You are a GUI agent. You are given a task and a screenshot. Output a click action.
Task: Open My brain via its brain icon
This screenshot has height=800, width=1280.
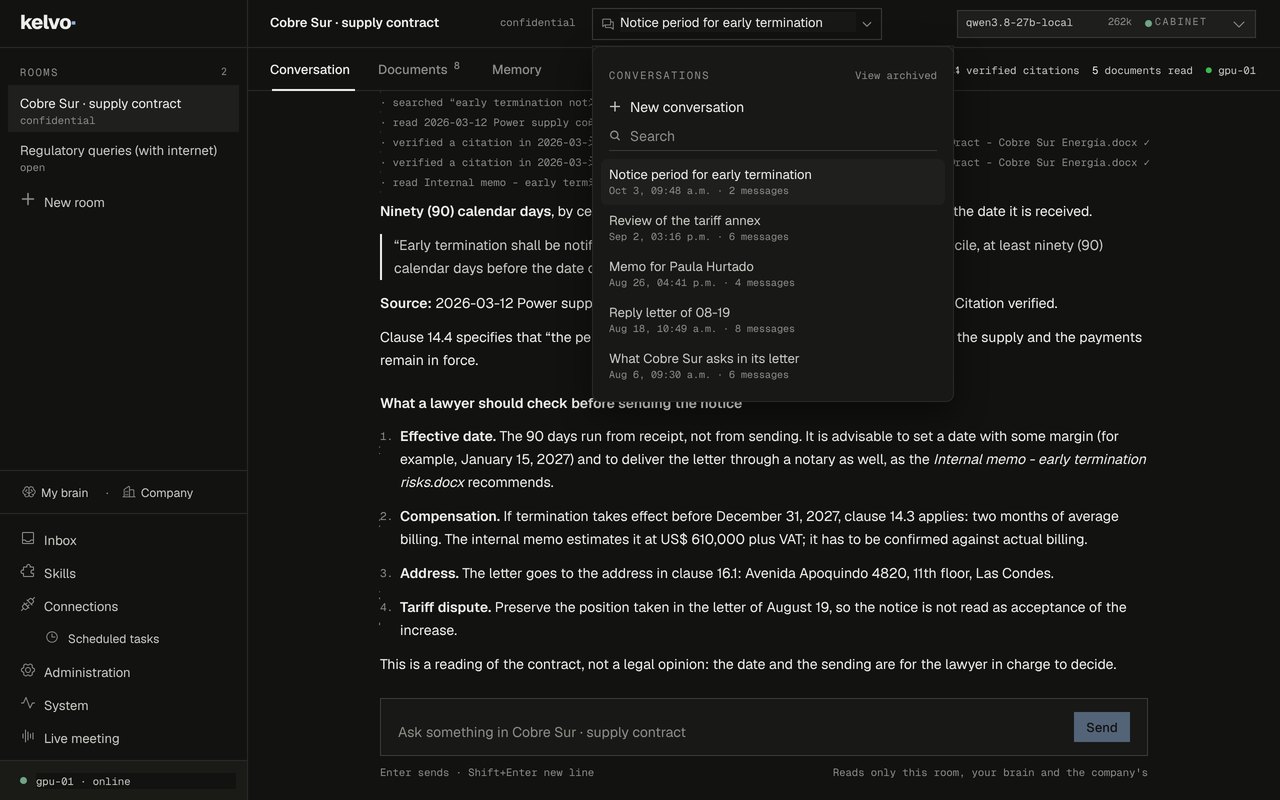pyautogui.click(x=29, y=492)
